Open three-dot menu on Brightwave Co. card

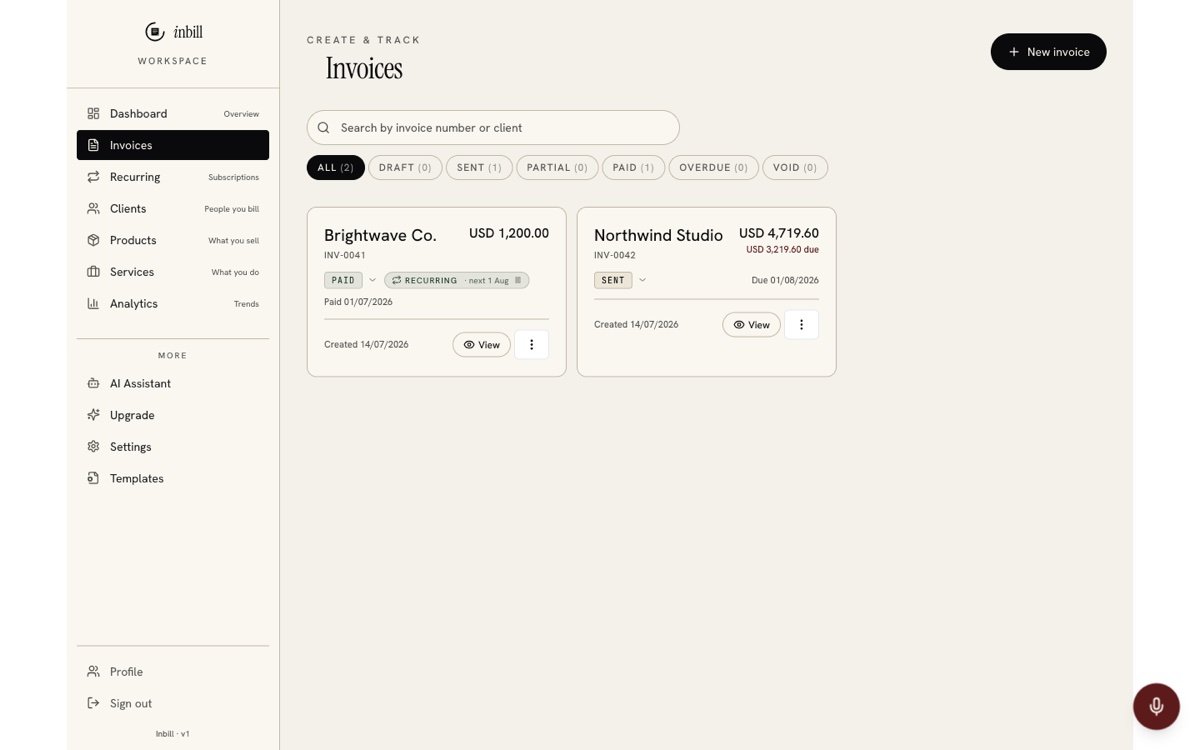point(531,345)
